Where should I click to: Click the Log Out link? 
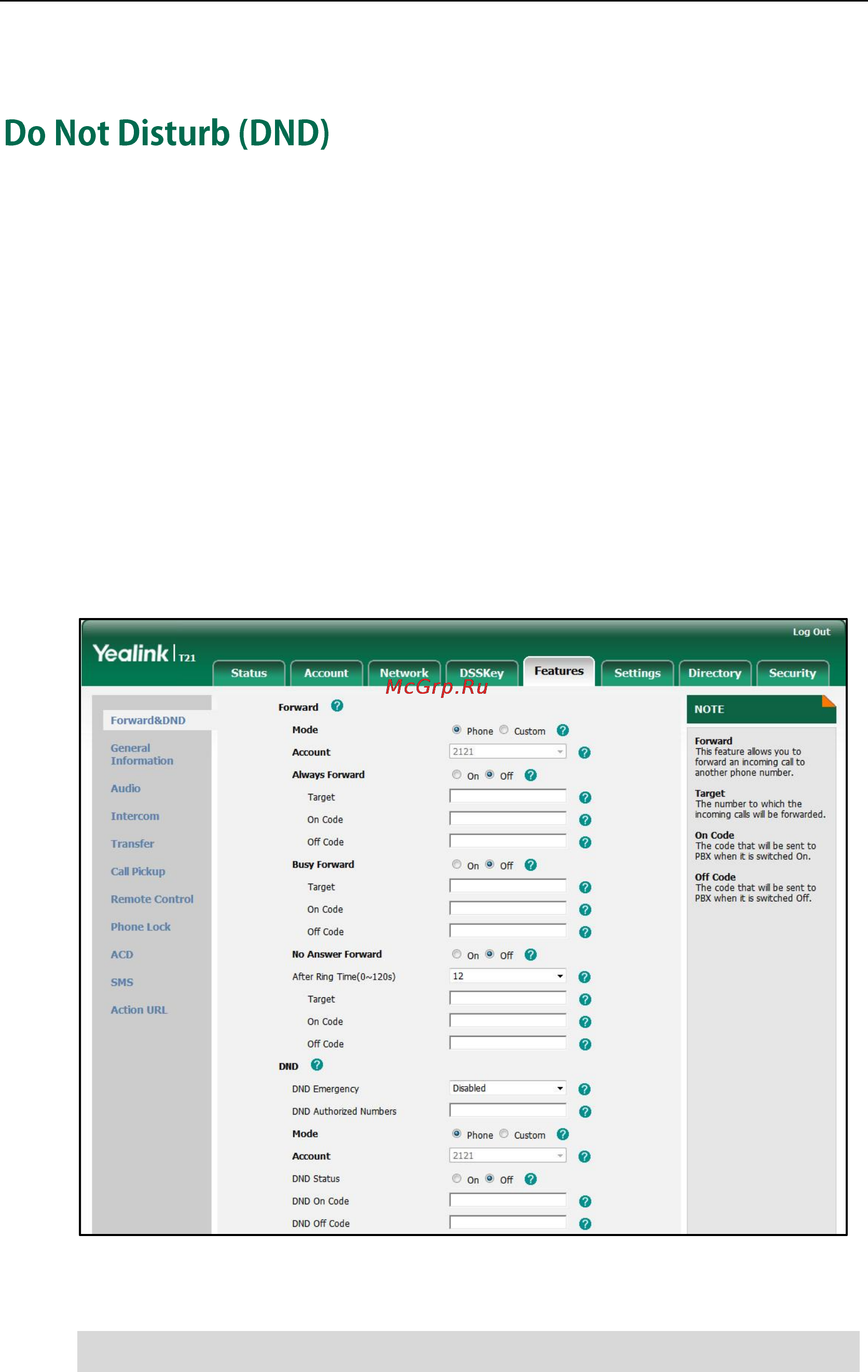[x=811, y=632]
